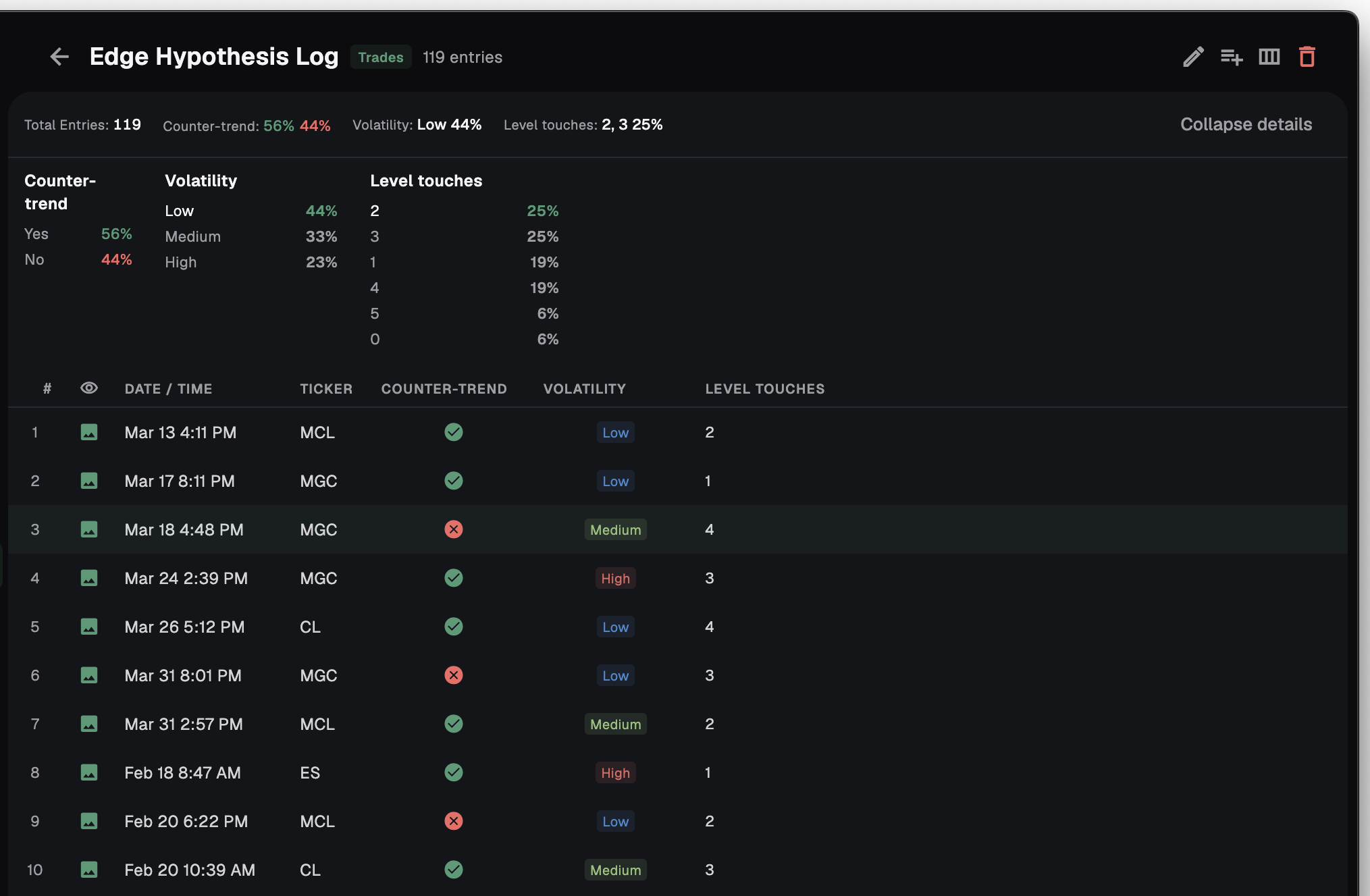Add a new entry via list-plus icon
Screen dimensions: 1370x896
click(1232, 57)
